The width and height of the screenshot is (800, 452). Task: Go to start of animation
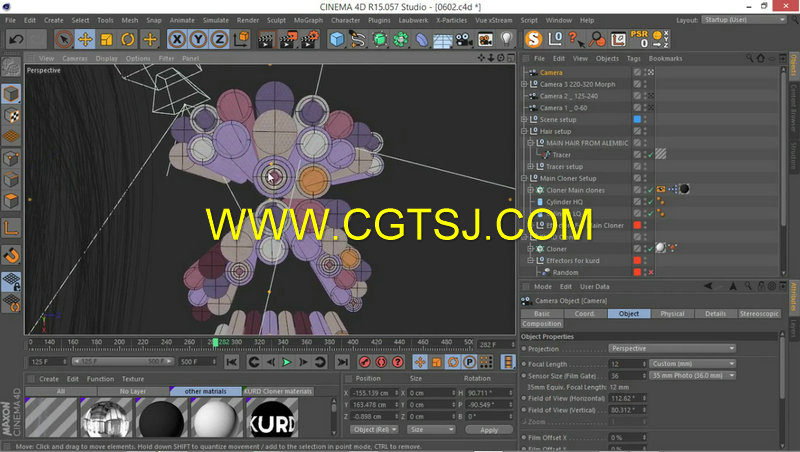pos(232,362)
